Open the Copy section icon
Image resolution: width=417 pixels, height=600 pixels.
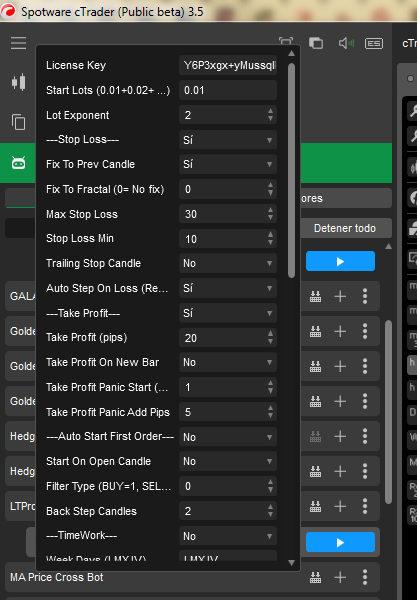click(x=18, y=122)
